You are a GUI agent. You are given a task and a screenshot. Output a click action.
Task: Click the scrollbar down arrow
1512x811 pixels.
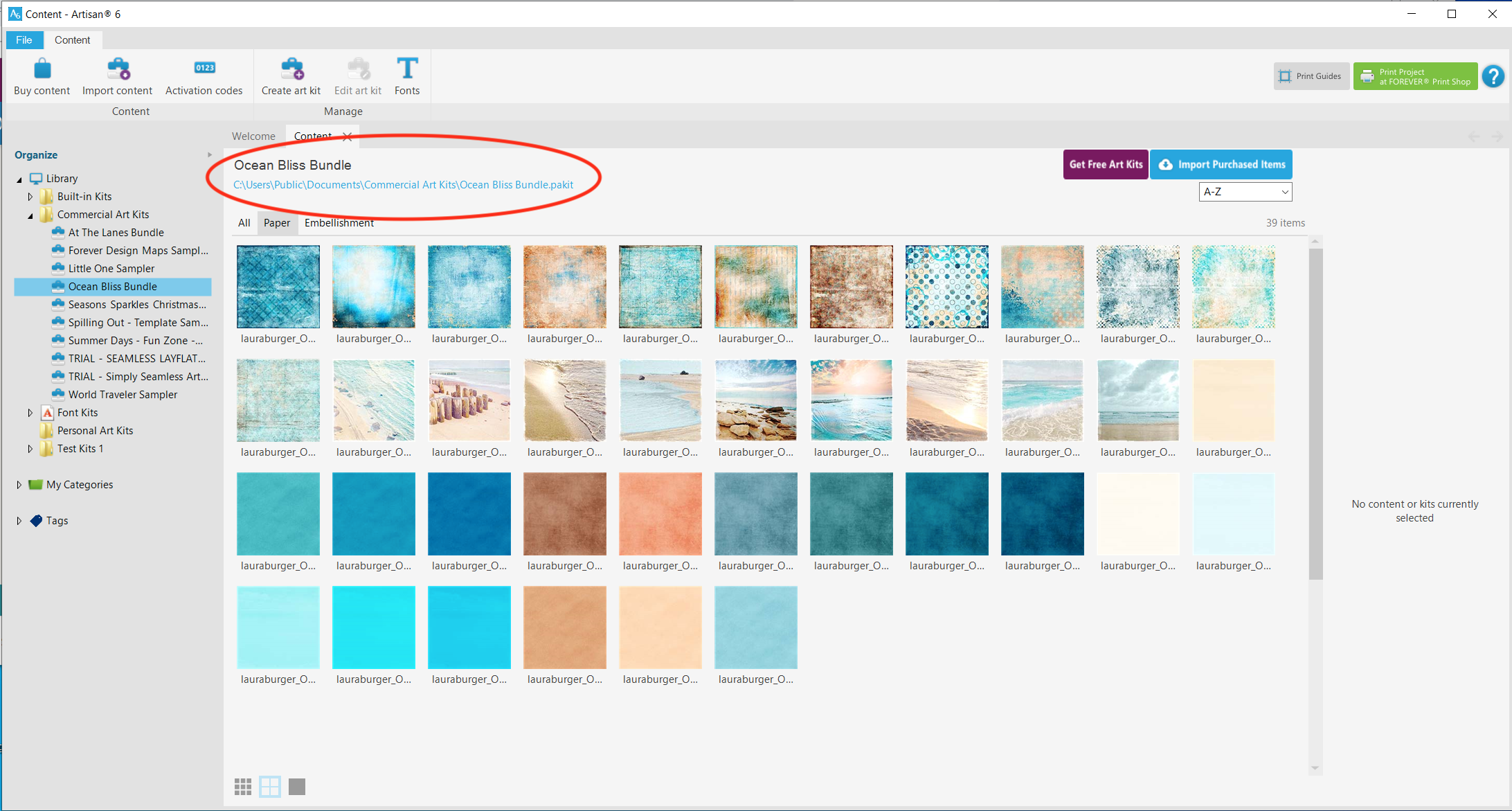tap(1315, 768)
